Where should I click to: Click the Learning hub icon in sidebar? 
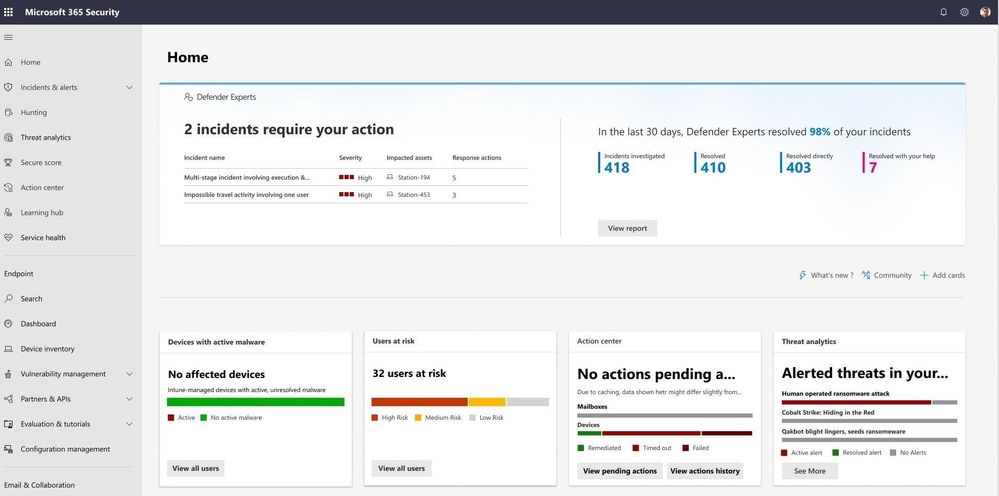(8, 213)
